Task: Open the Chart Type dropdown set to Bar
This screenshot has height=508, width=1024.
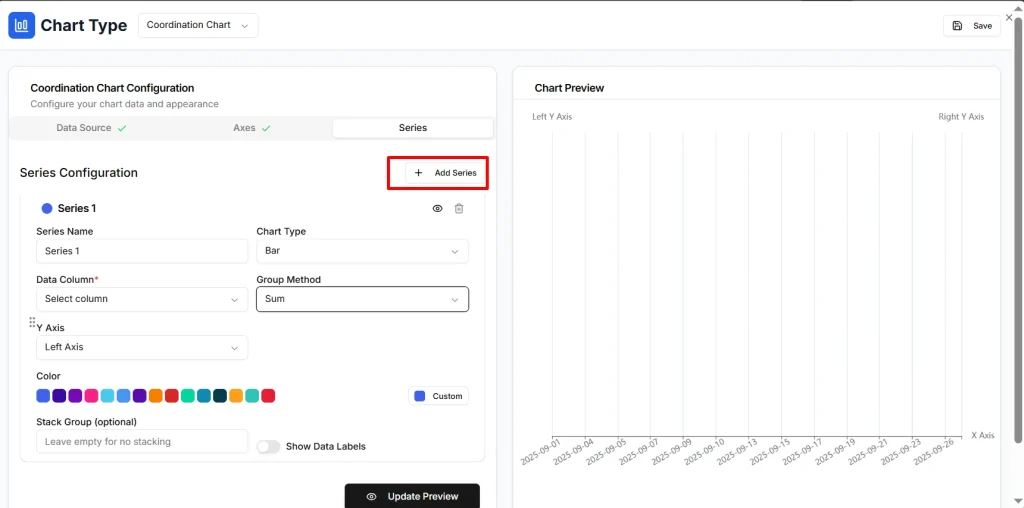Action: click(362, 251)
